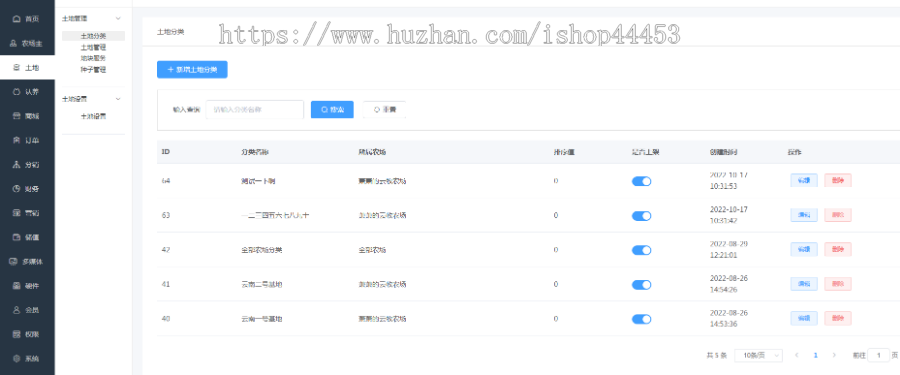This screenshot has width=900, height=375.
Task: Delete the 全部农场分类 row (ID 42)
Action: coord(837,249)
